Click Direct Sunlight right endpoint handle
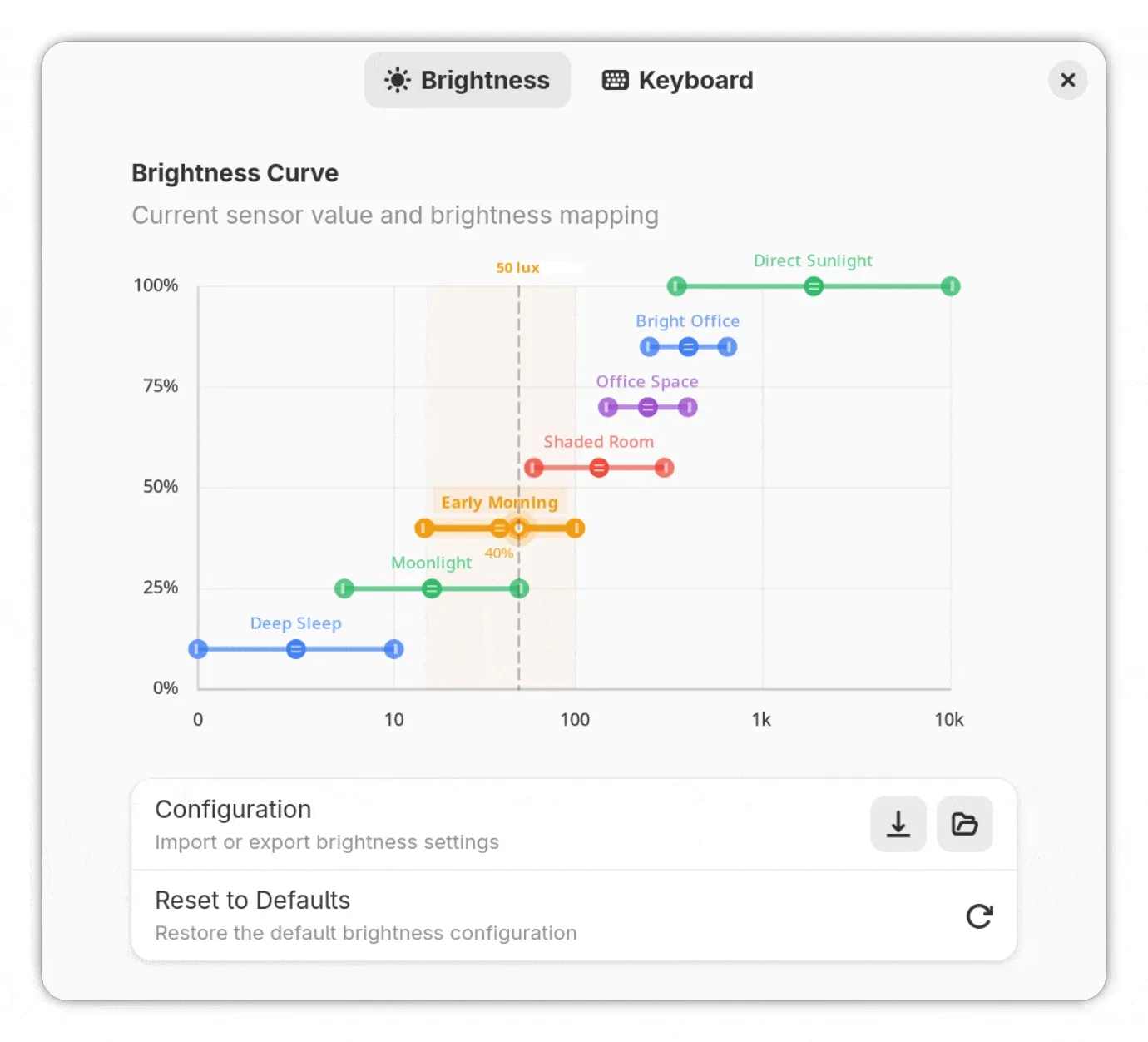Image resolution: width=1148 pixels, height=1042 pixels. 950,286
